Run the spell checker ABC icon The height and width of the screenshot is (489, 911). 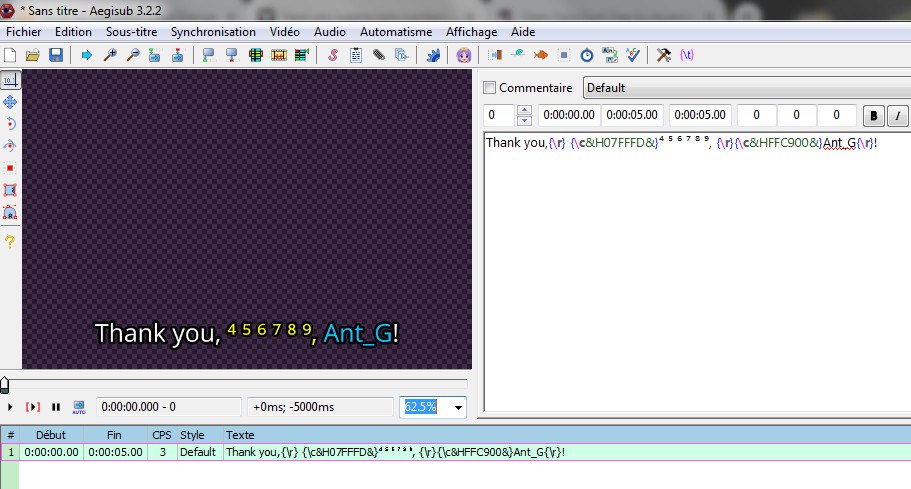(633, 55)
